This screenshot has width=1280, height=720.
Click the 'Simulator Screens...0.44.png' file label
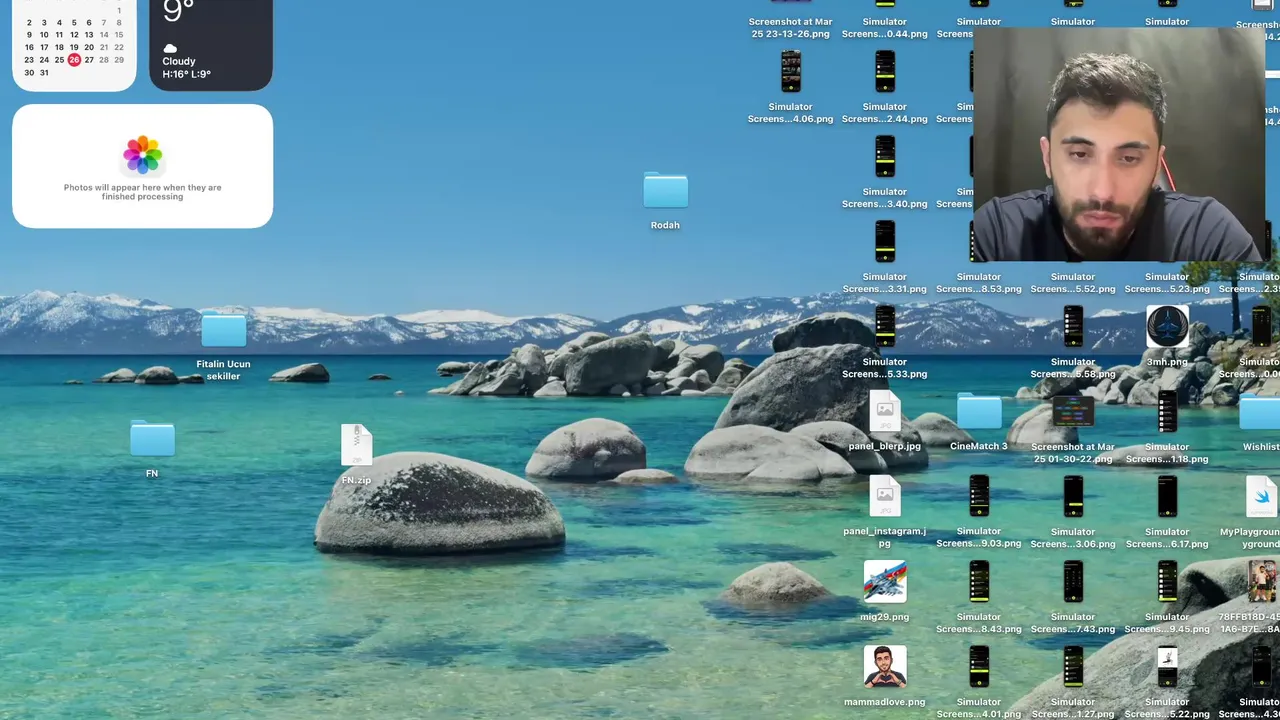tap(885, 28)
